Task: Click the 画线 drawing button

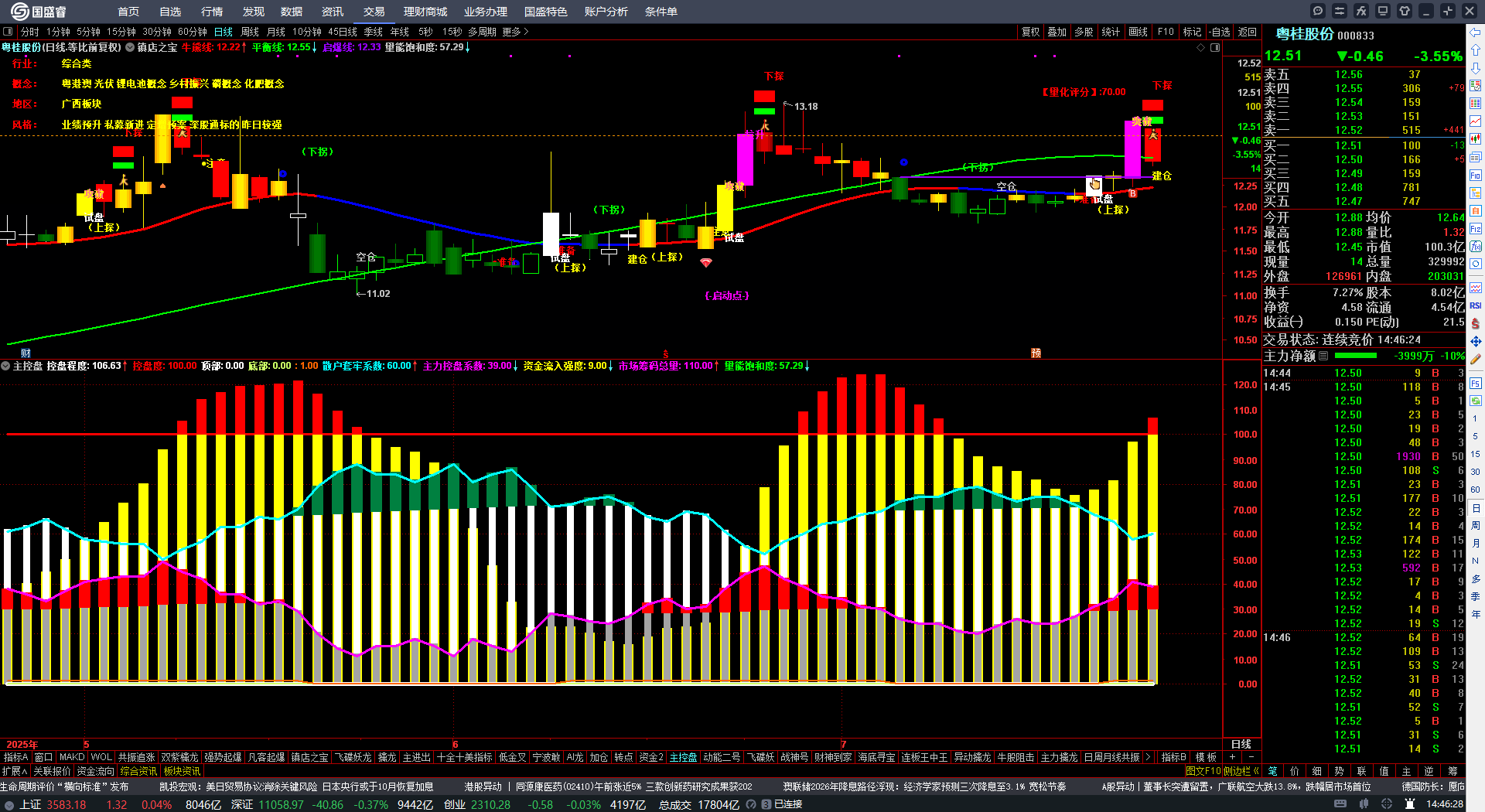Action: tap(1138, 32)
